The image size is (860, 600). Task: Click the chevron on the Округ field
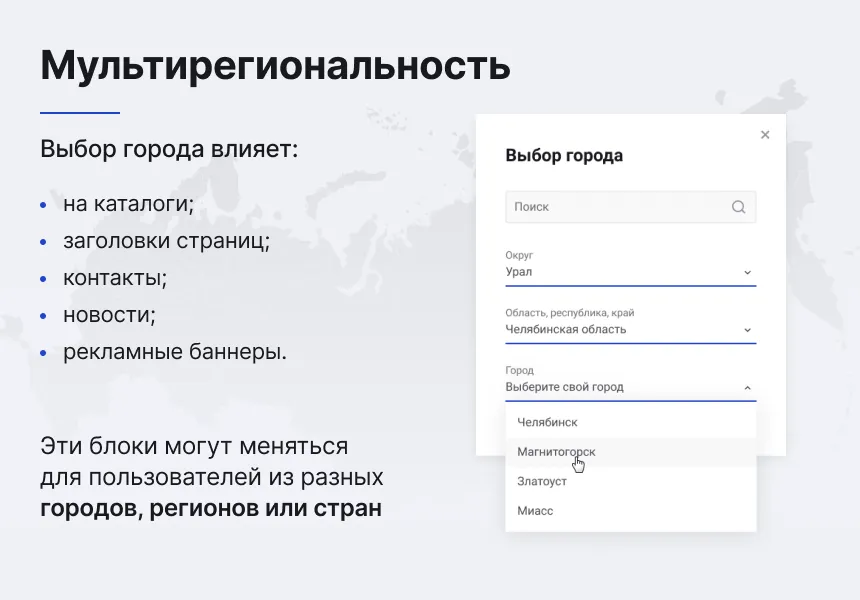[x=747, y=271]
